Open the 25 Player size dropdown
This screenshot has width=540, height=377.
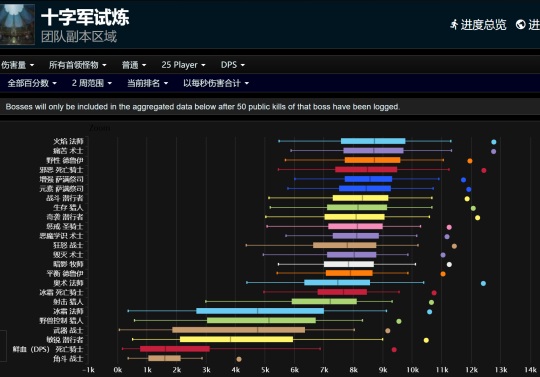point(183,65)
